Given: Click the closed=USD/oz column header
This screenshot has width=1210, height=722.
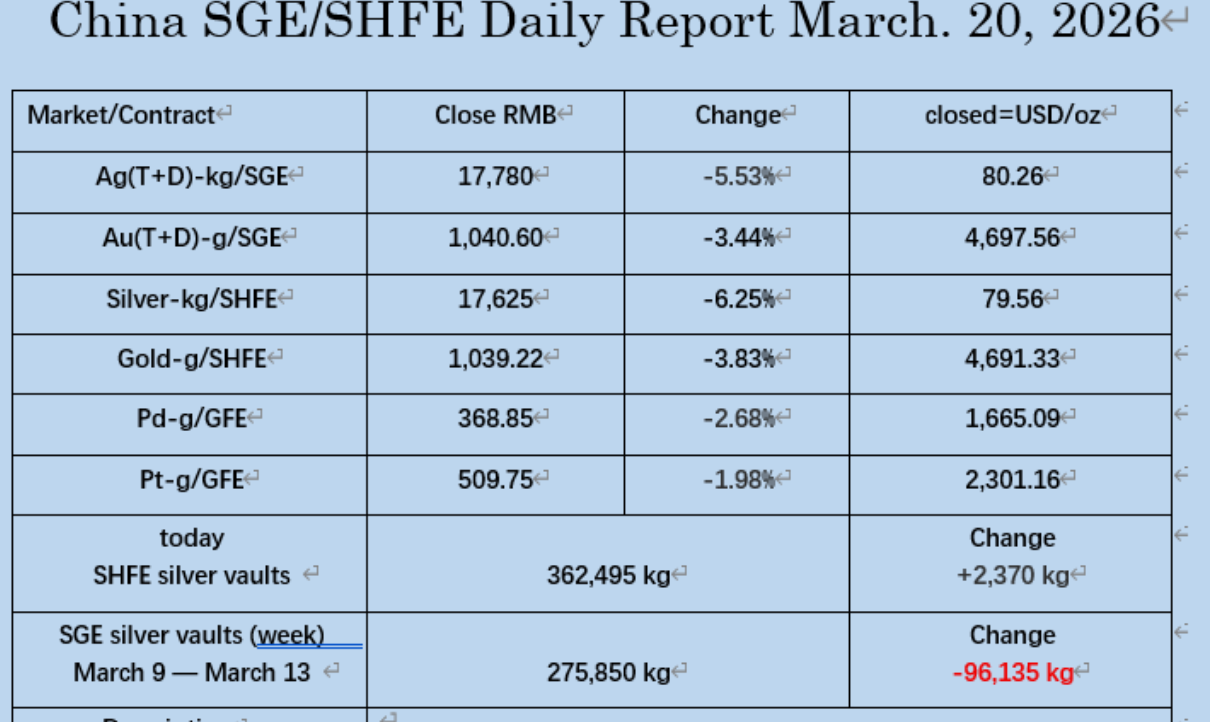Looking at the screenshot, I should 1012,115.
